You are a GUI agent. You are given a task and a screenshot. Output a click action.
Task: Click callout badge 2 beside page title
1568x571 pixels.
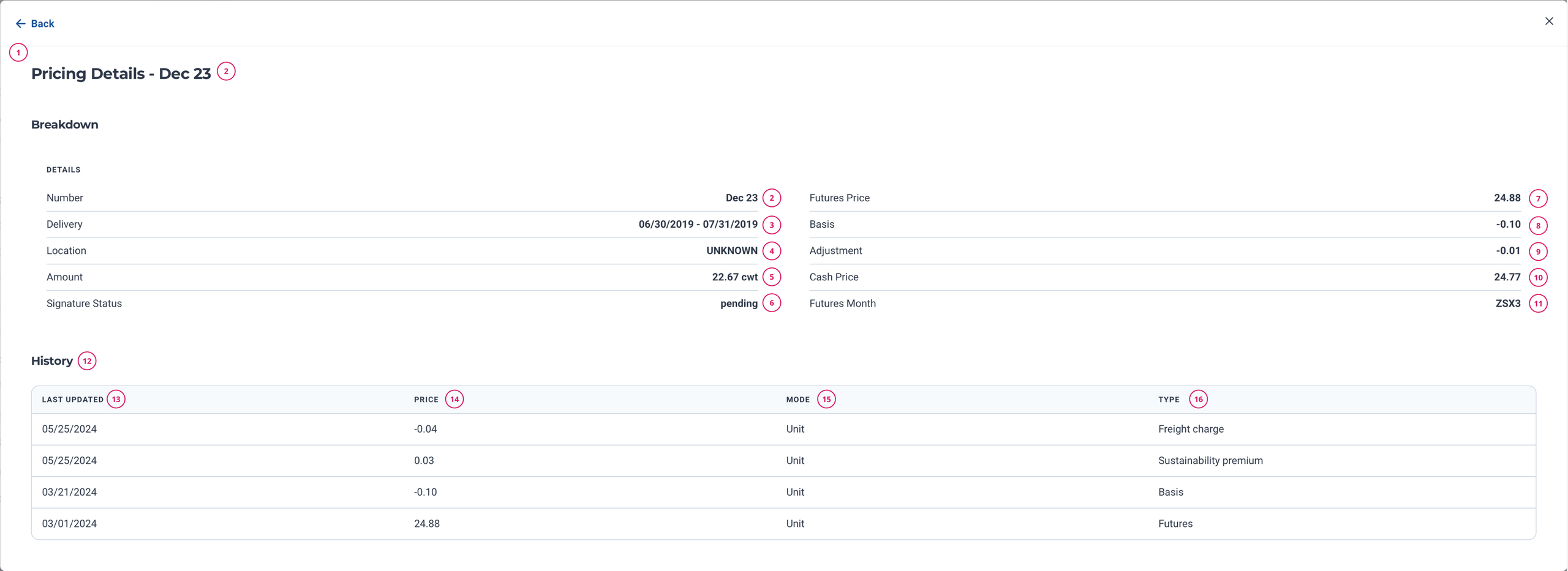(225, 72)
